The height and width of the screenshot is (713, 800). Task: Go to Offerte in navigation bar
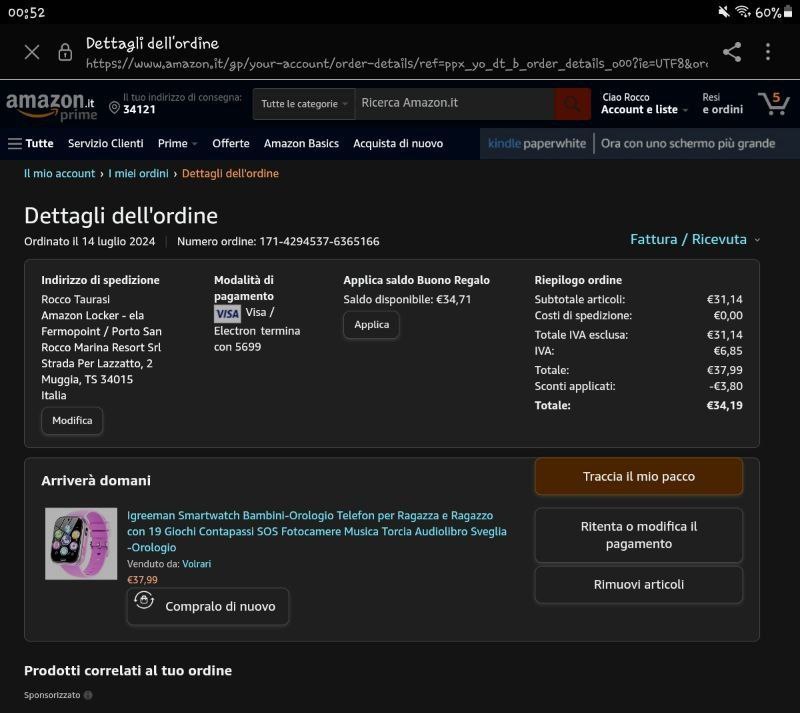[x=231, y=144]
